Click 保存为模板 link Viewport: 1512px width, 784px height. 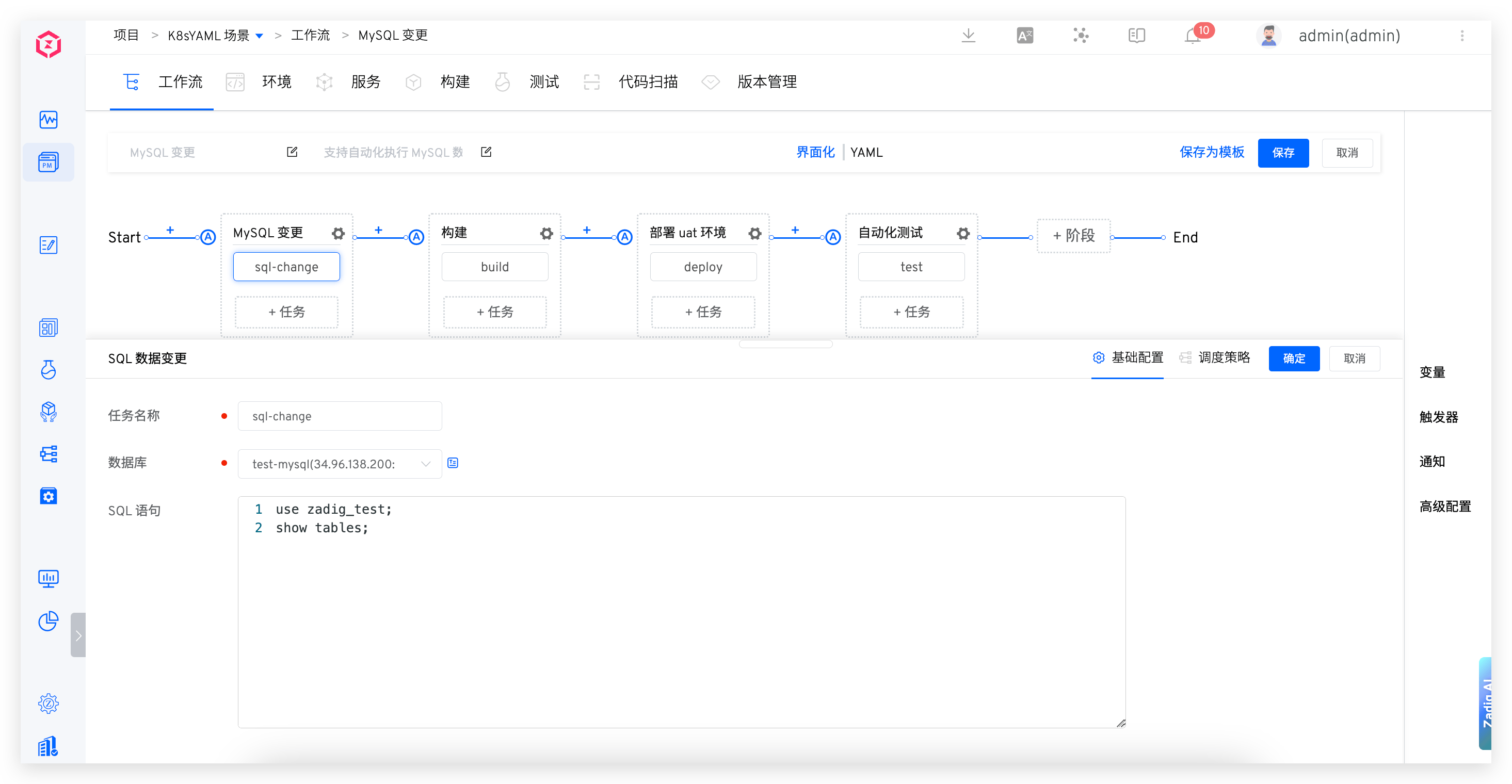1212,153
